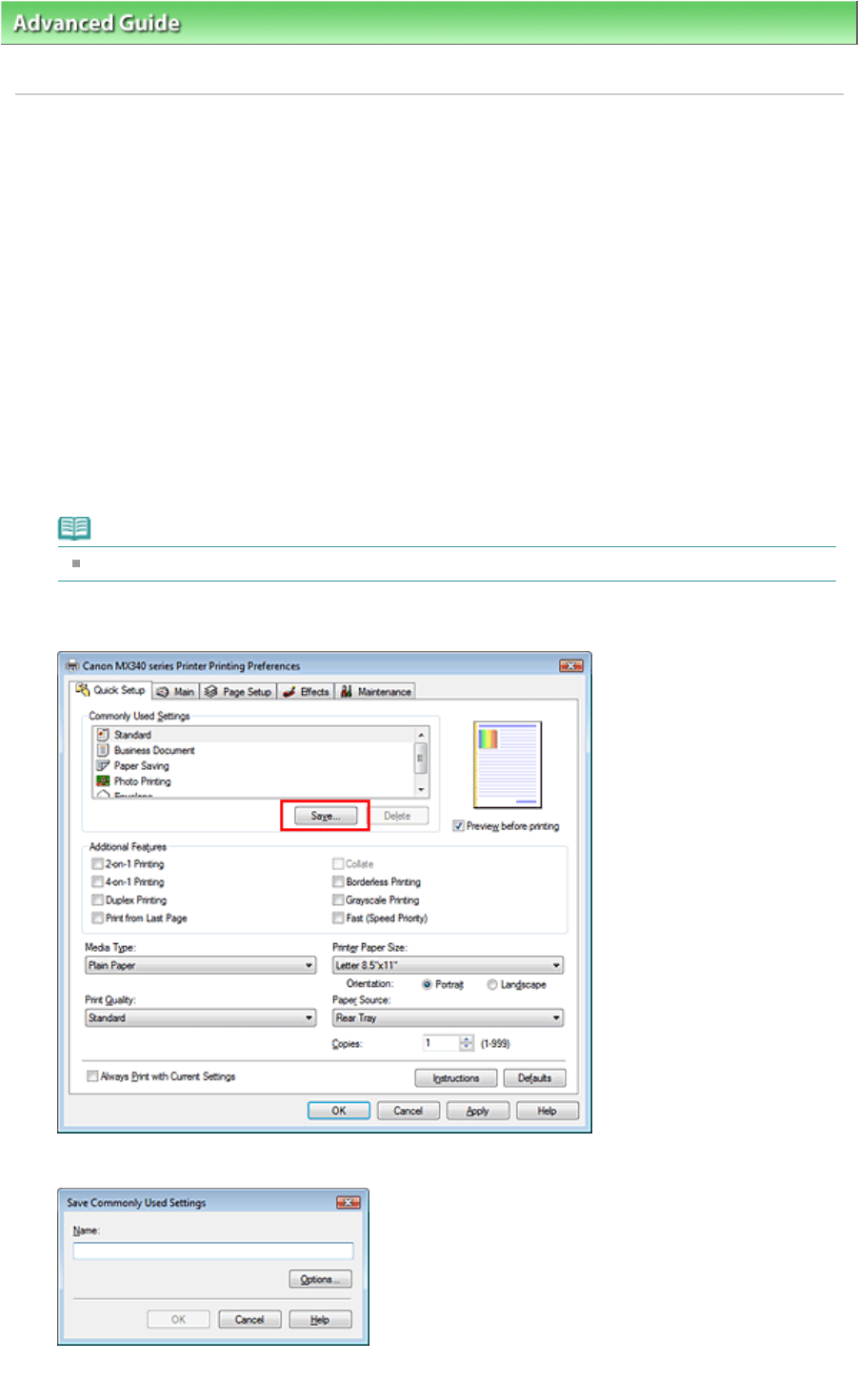Click the Photo Printing icon
The width and height of the screenshot is (858, 1400).
pos(103,780)
